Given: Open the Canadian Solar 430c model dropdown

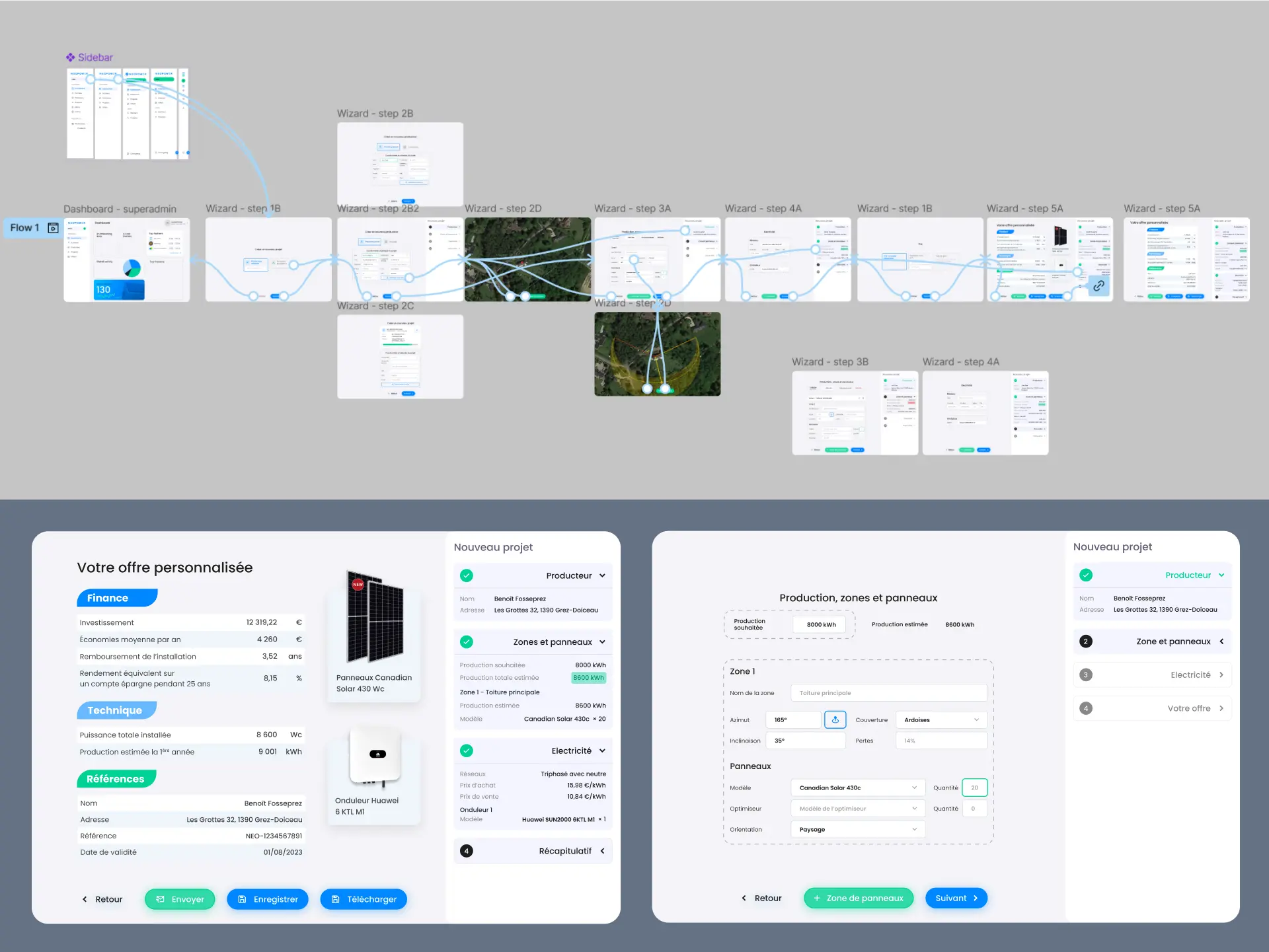Looking at the screenshot, I should 857,787.
